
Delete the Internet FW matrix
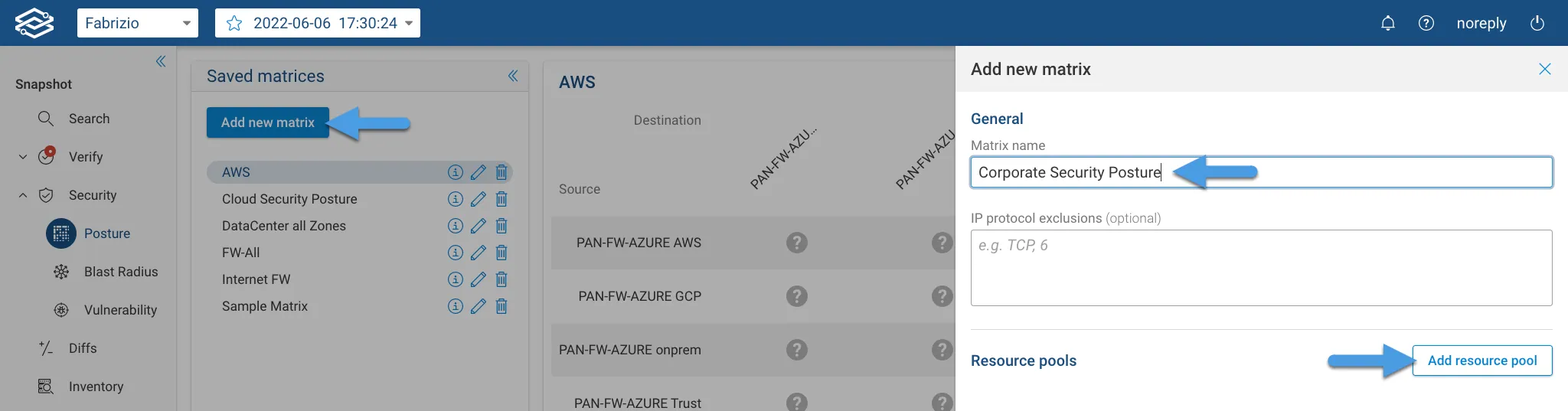[x=501, y=279]
